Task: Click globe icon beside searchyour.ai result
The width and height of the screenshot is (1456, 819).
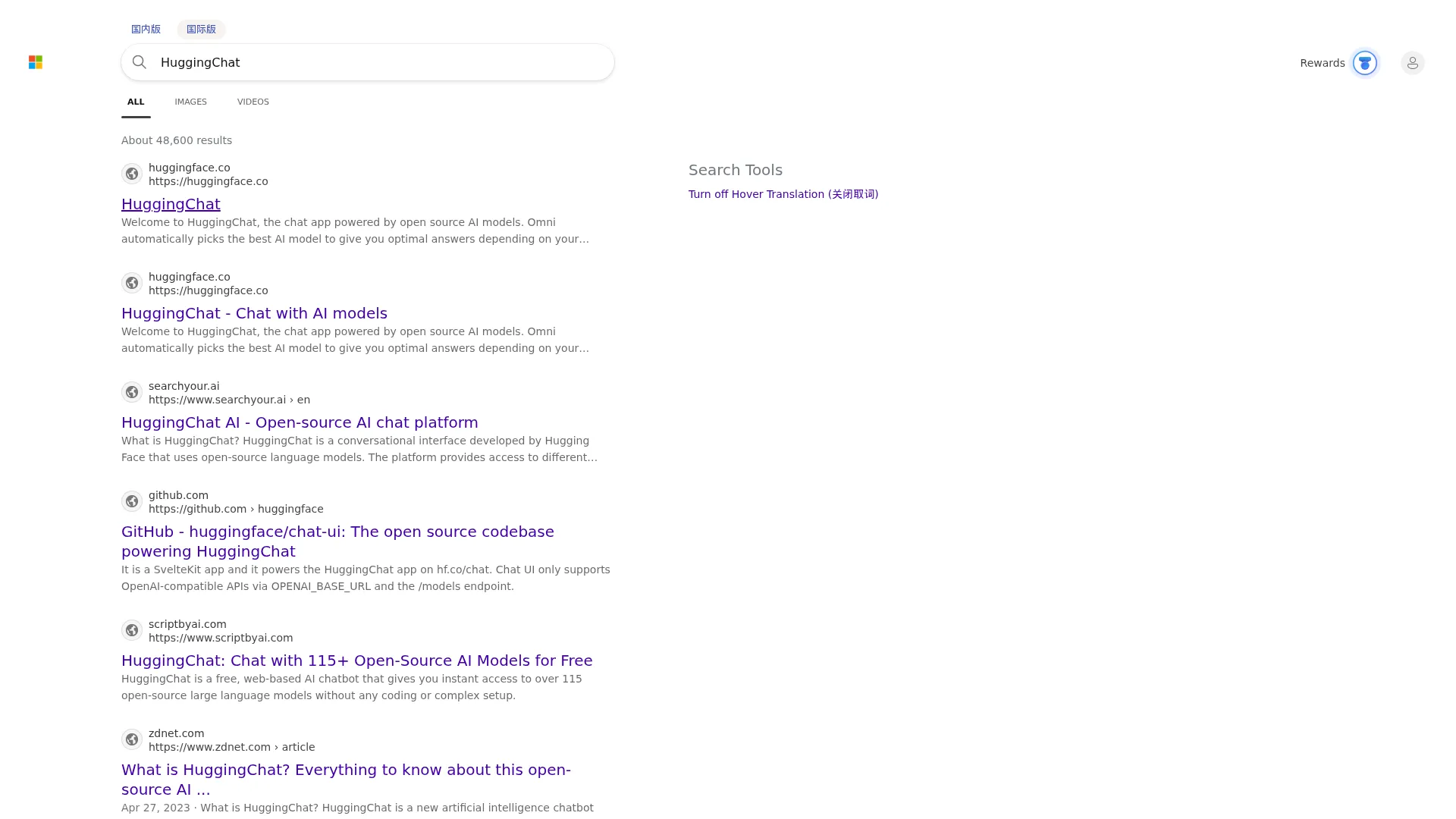Action: click(x=132, y=392)
